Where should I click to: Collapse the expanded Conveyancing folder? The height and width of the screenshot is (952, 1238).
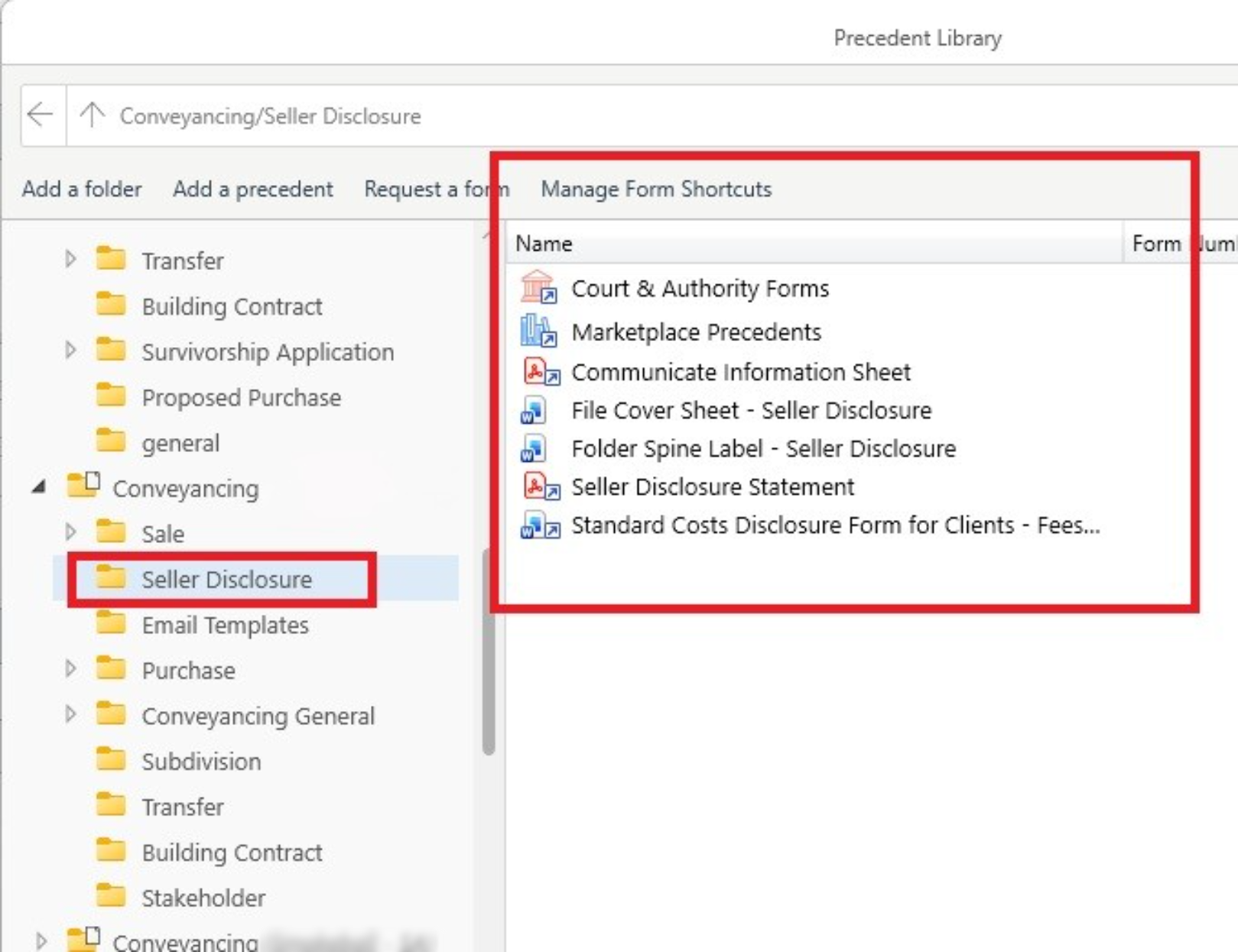39,487
